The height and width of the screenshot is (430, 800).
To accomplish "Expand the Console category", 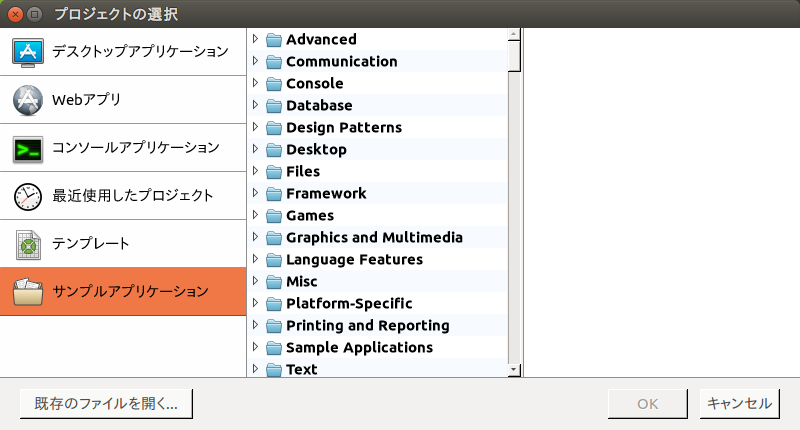I will pos(256,83).
